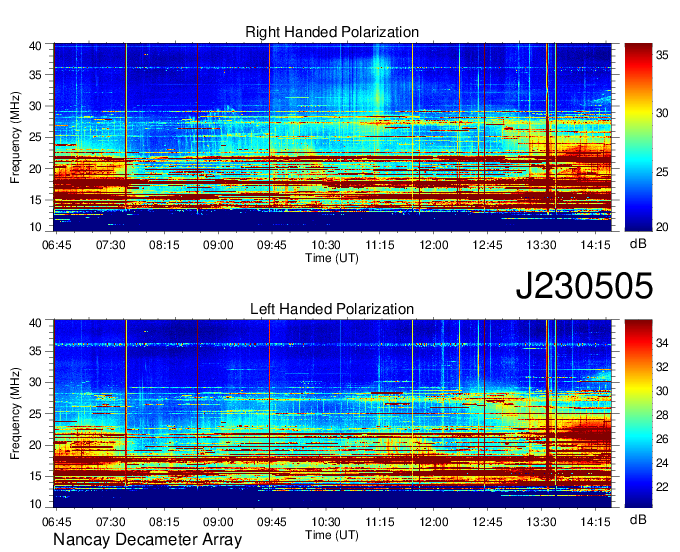
Task: Click the "Left Handed Polarization" plot title
Action: 332,309
